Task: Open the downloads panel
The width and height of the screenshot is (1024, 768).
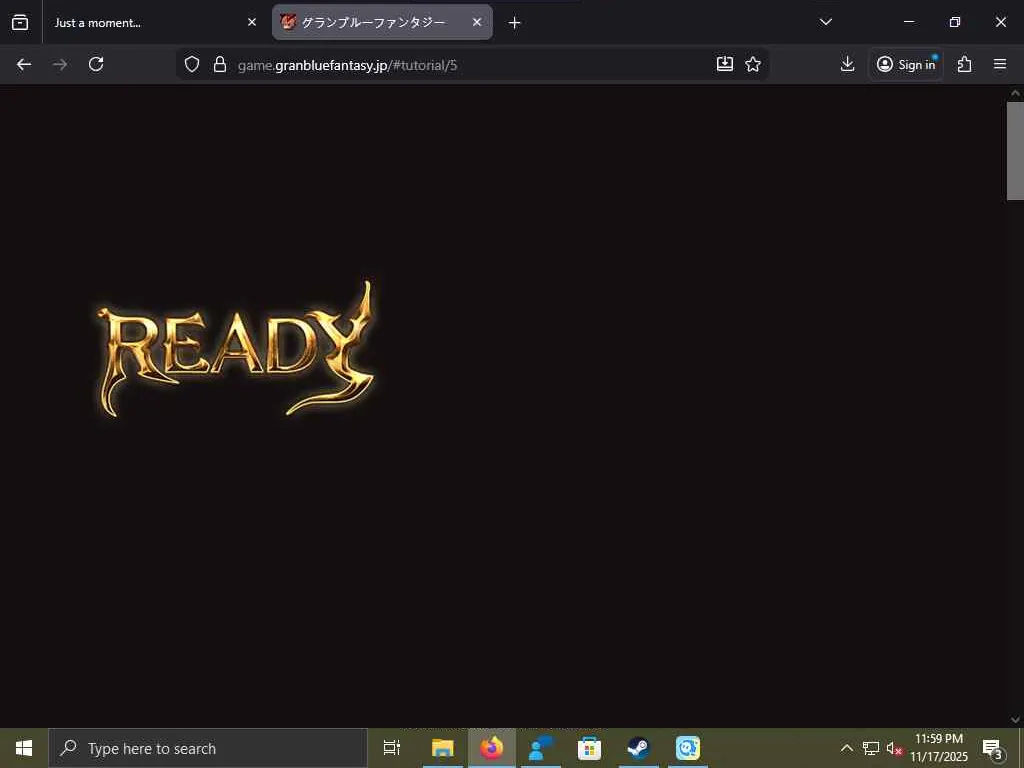Action: [x=848, y=64]
